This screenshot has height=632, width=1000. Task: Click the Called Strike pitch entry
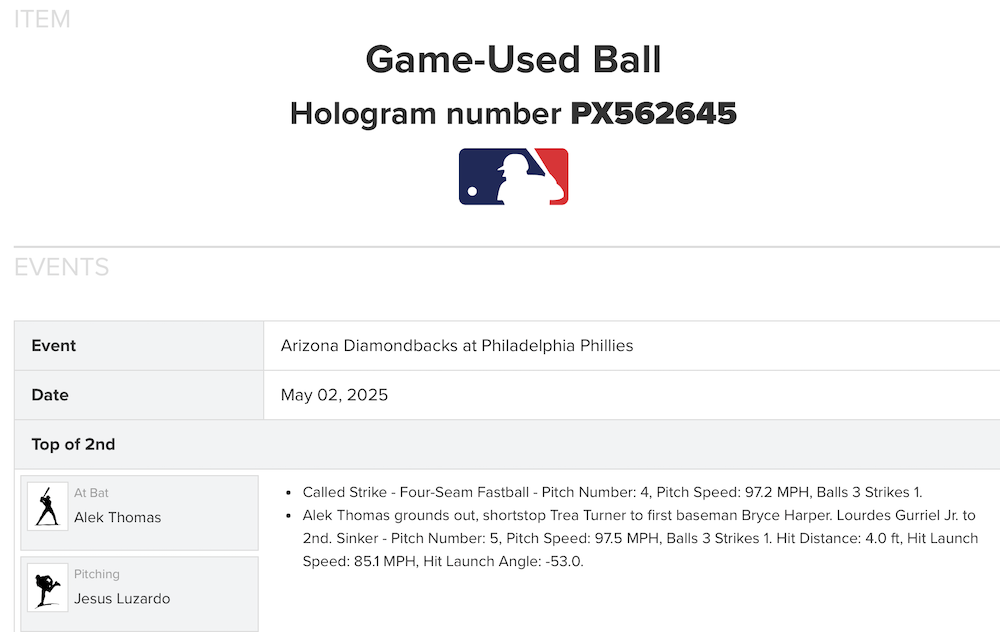[x=612, y=492]
